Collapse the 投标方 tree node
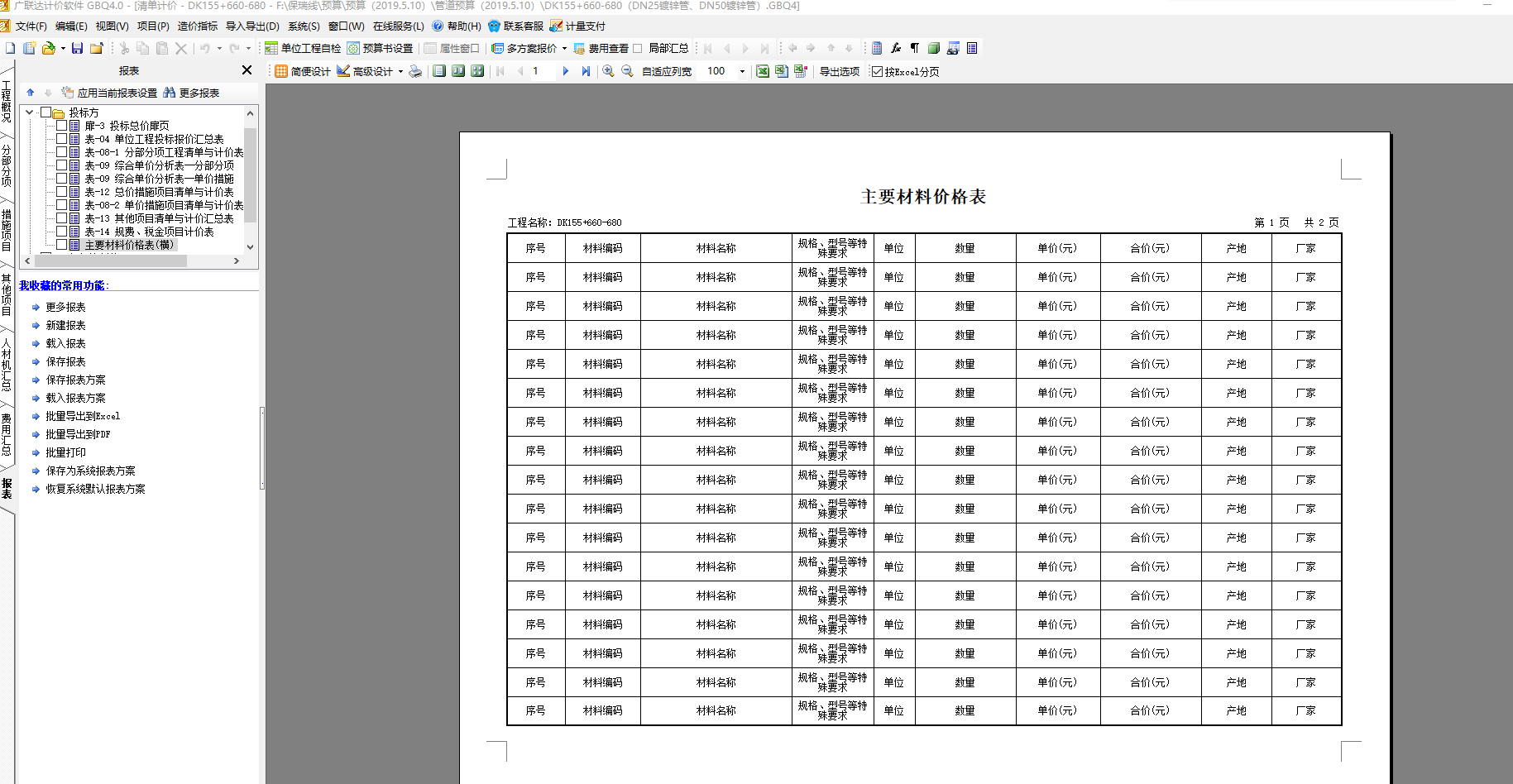 click(x=30, y=112)
